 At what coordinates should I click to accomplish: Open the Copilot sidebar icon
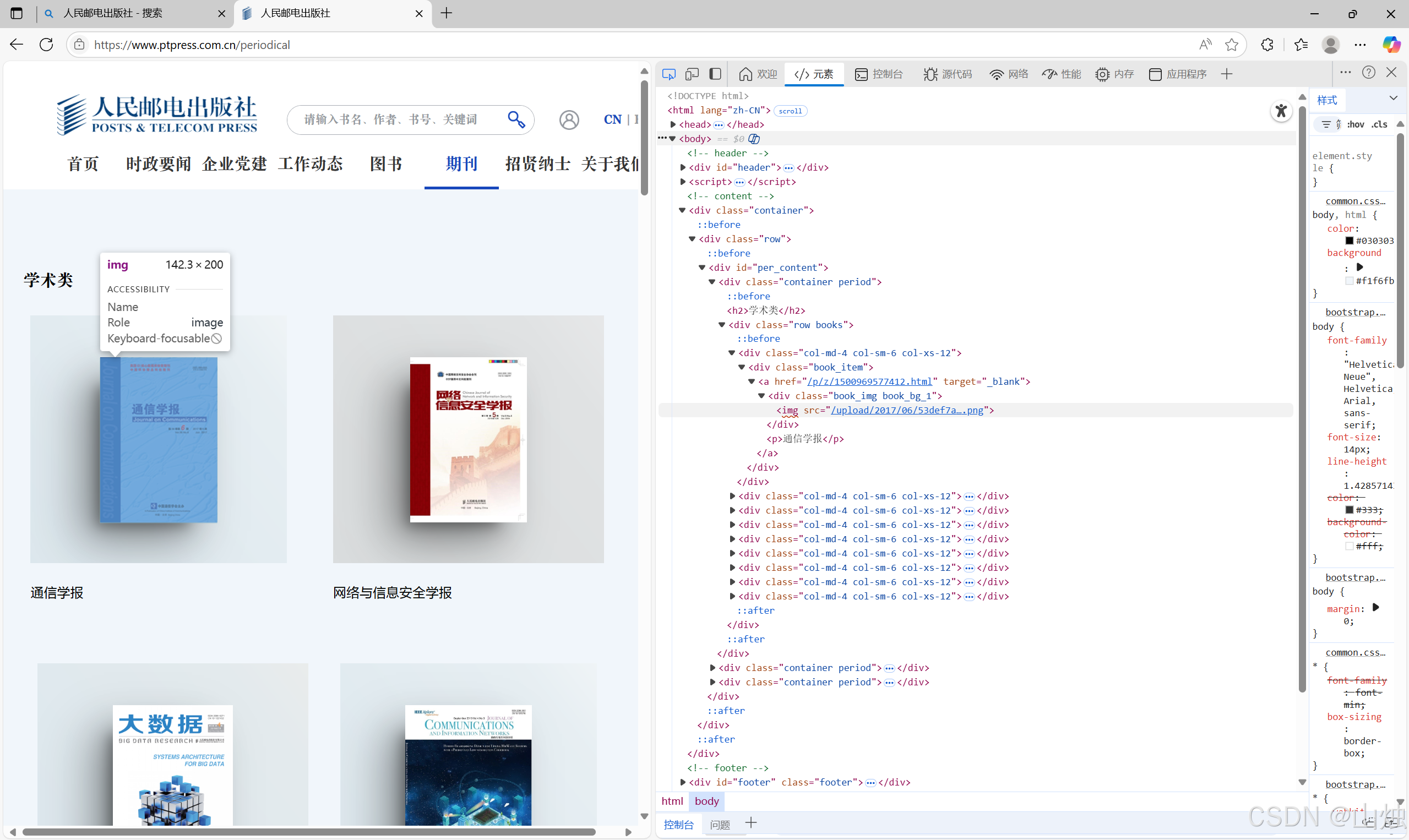tap(1391, 45)
